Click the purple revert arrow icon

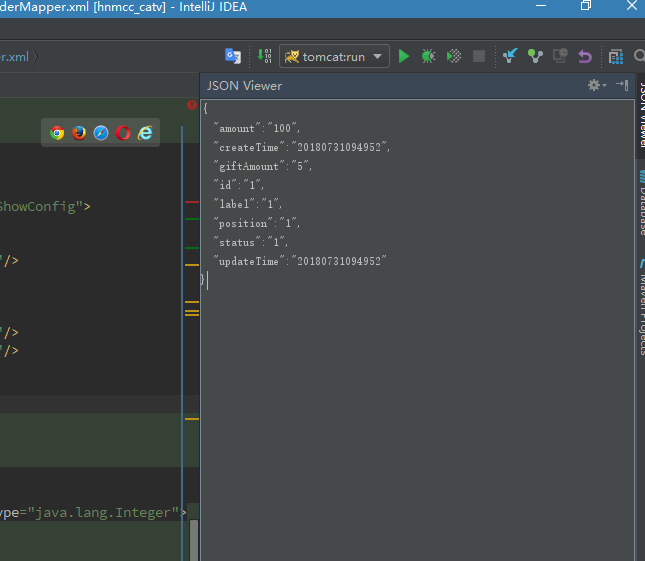pos(585,56)
